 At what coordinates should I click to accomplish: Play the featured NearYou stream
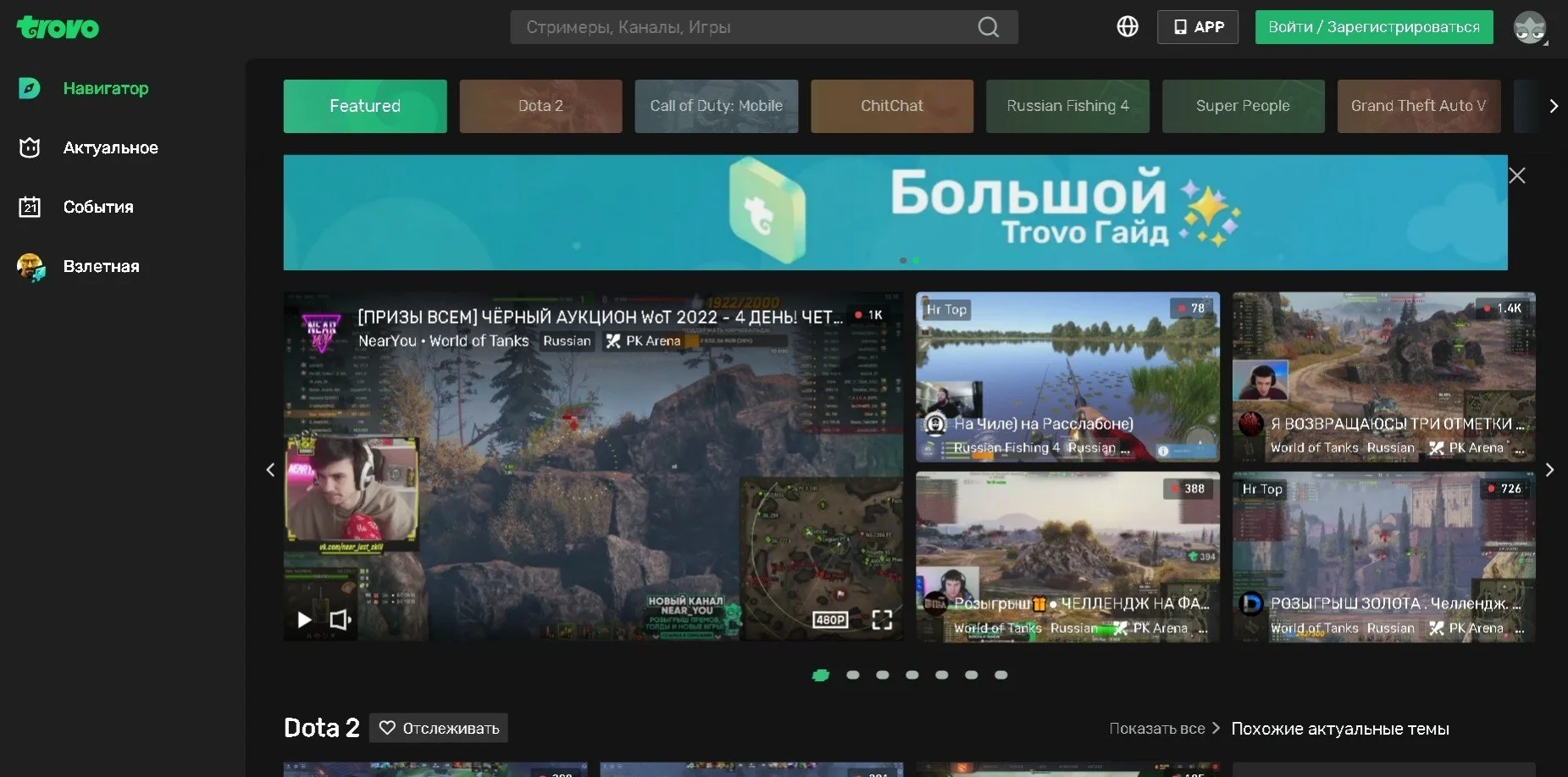click(303, 619)
